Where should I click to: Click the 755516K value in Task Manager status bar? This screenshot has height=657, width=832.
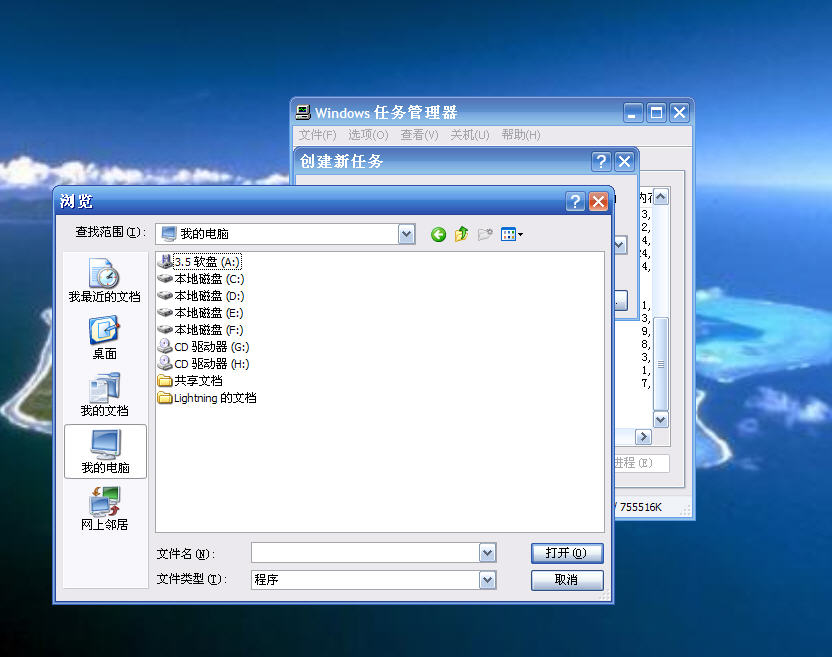pyautogui.click(x=640, y=507)
